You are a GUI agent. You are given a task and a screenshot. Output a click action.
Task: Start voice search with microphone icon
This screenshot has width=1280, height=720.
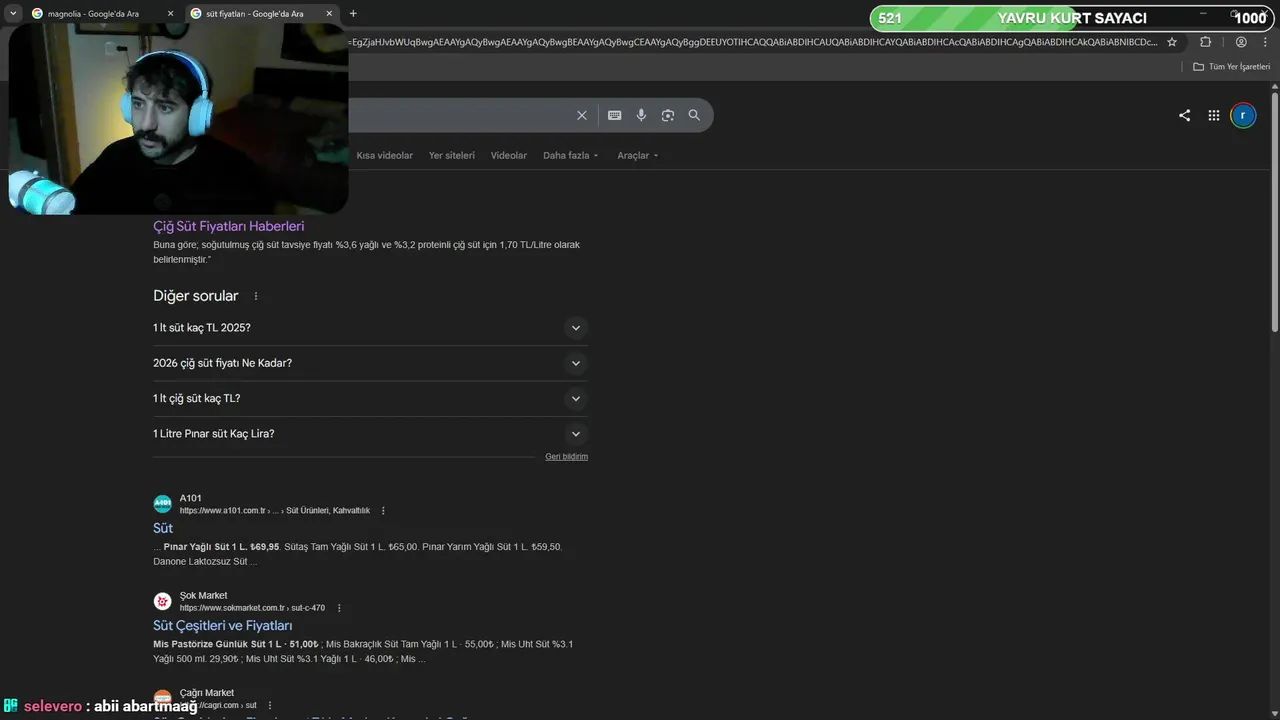tap(641, 115)
